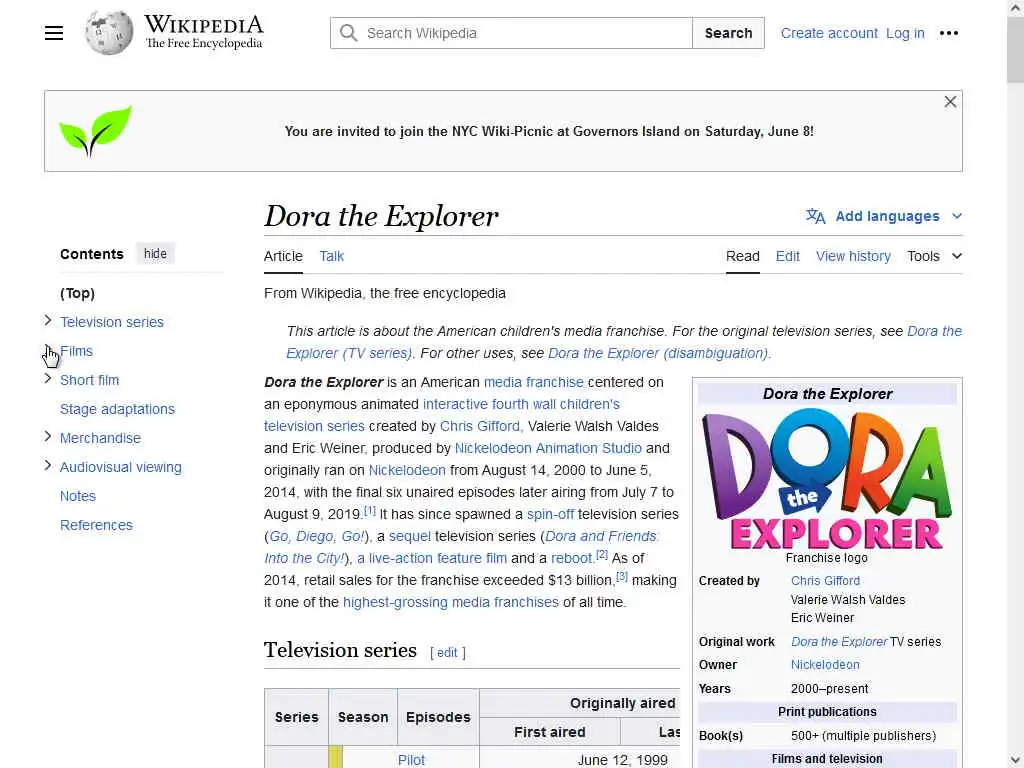Click the Create account link
Screen dimensions: 1024x768
pos(829,33)
